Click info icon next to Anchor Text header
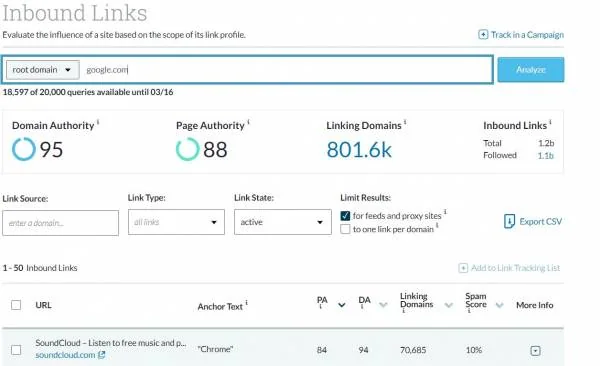 point(246,302)
